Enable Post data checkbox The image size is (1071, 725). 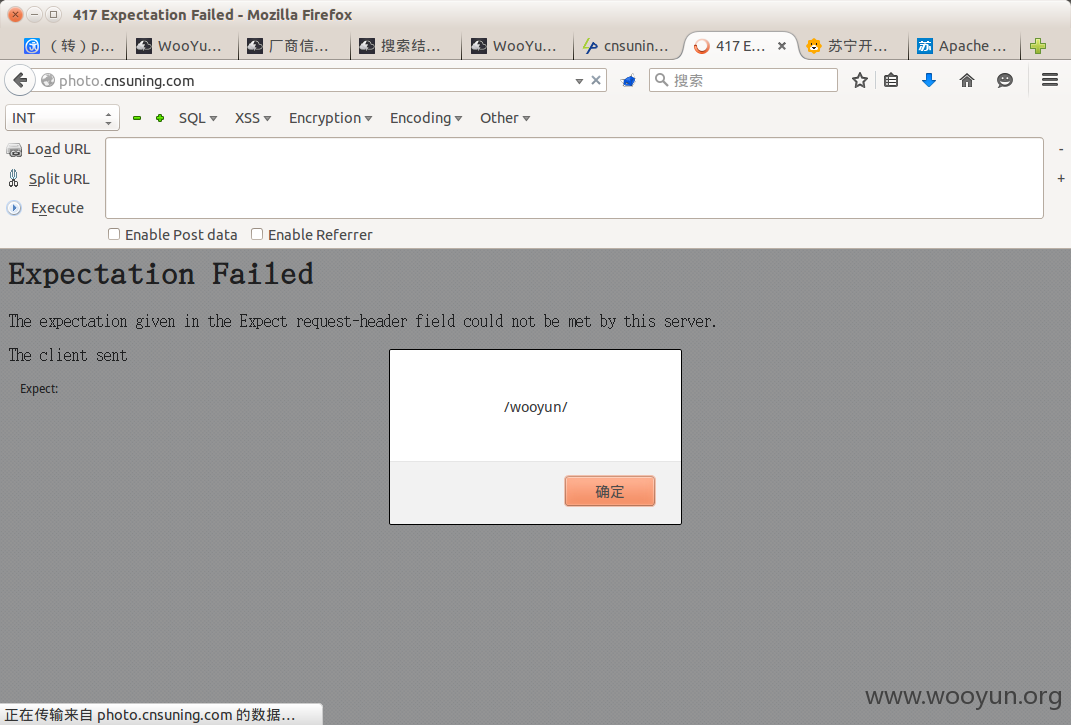[x=114, y=234]
